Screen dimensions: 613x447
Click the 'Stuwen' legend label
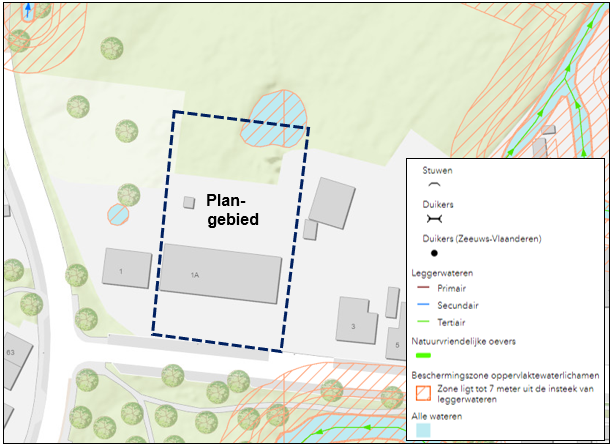click(437, 171)
